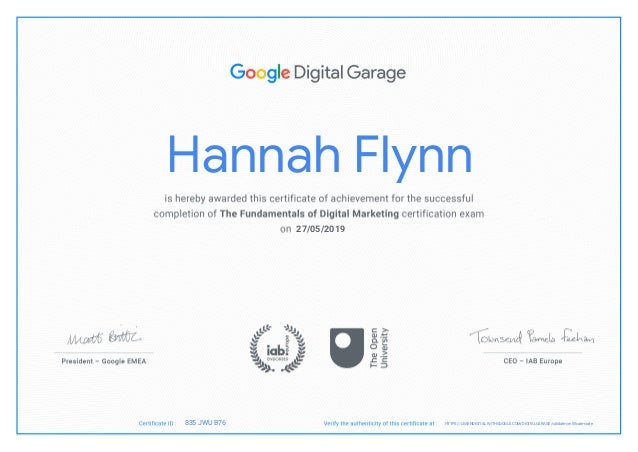638x452 pixels.
Task: Click the Townsend Pamela Feehan signature
Action: point(532,337)
